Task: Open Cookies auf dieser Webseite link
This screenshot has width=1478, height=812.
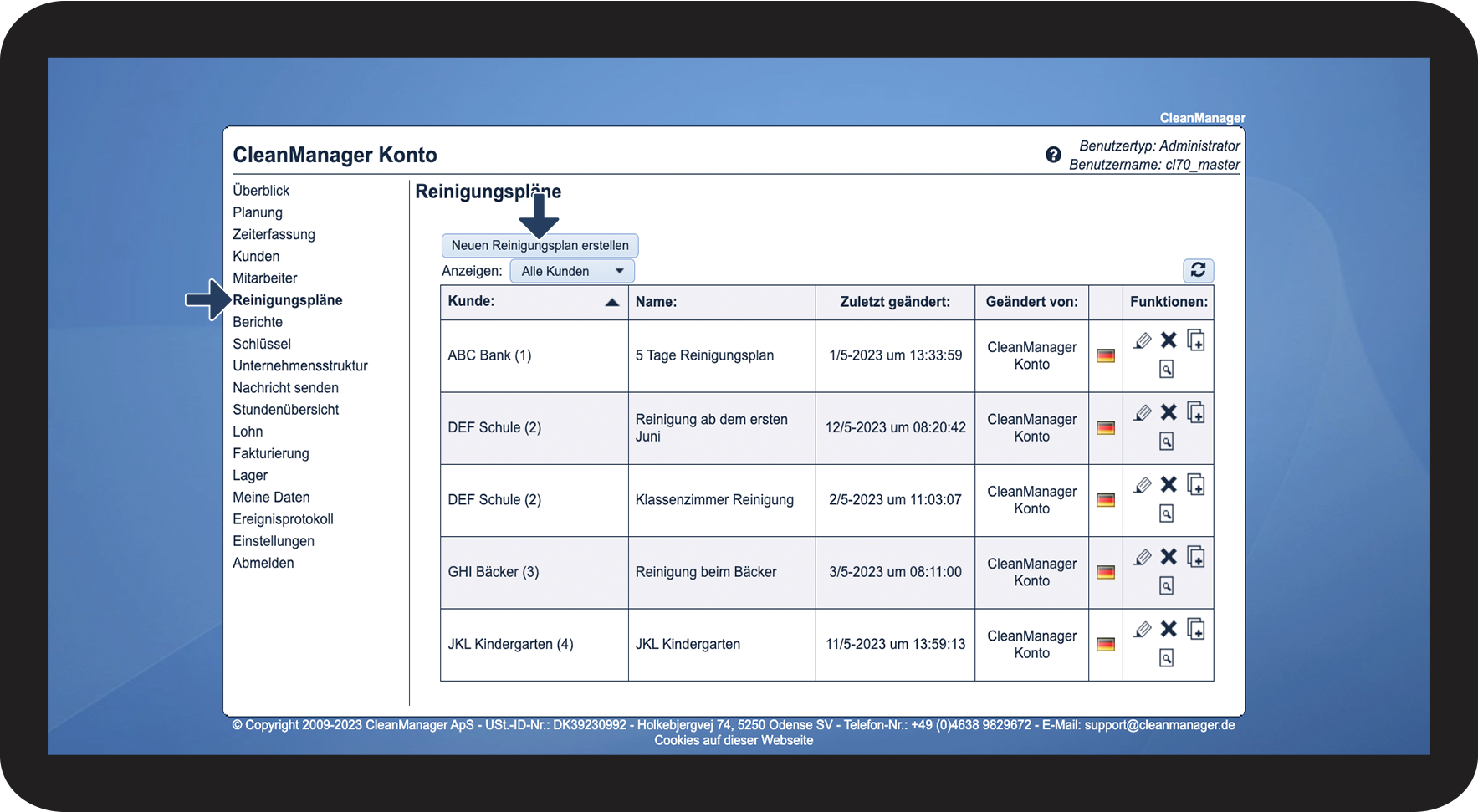Action: click(x=733, y=740)
